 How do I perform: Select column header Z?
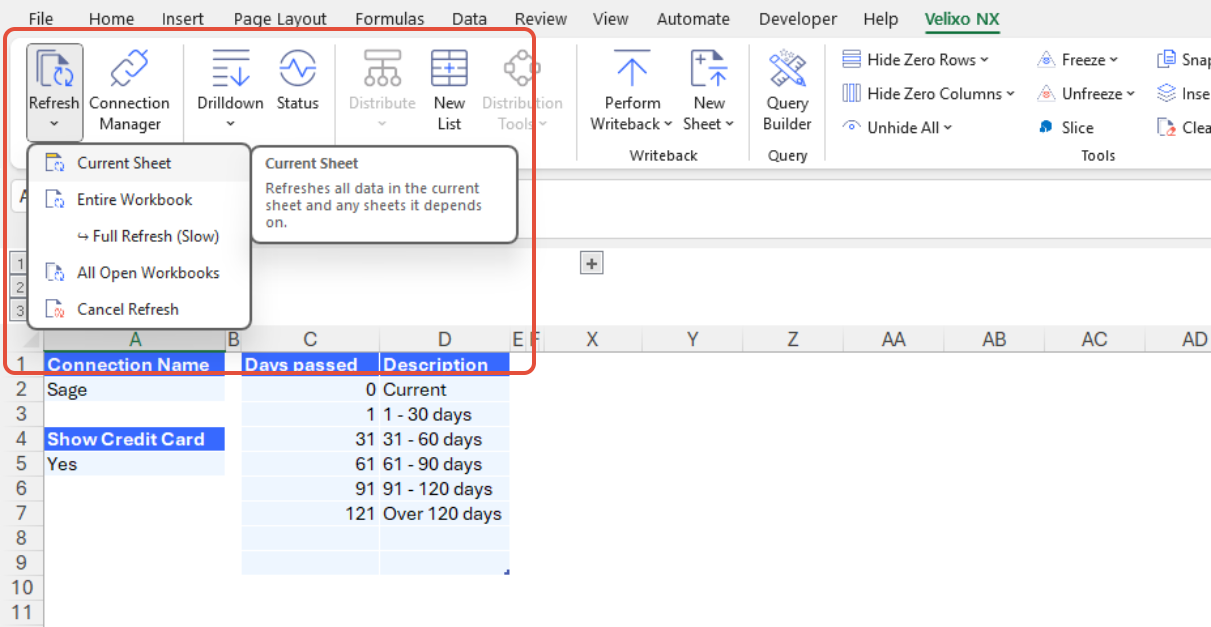(x=793, y=340)
